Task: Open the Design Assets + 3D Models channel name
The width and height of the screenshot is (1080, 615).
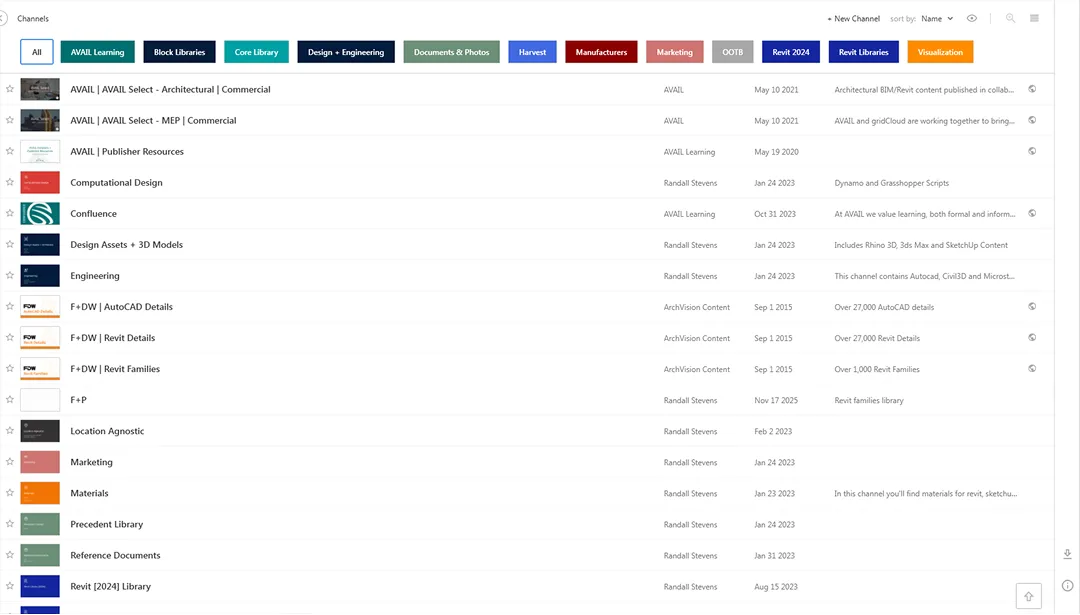Action: 127,244
